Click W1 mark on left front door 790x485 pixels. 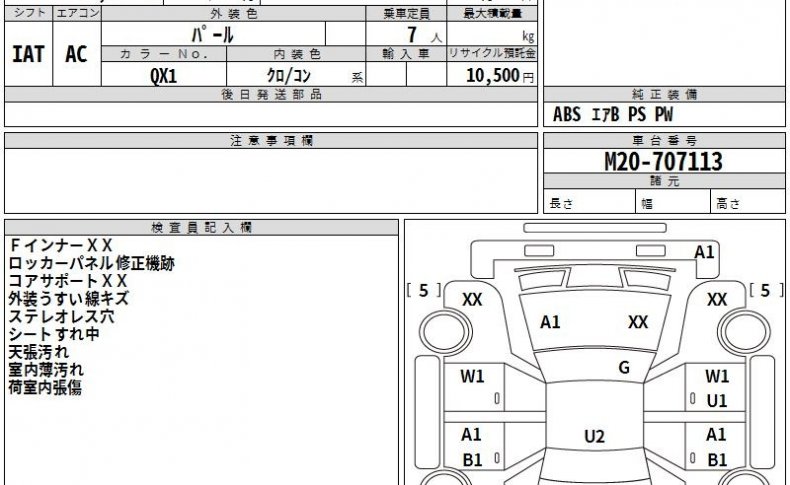coord(472,376)
